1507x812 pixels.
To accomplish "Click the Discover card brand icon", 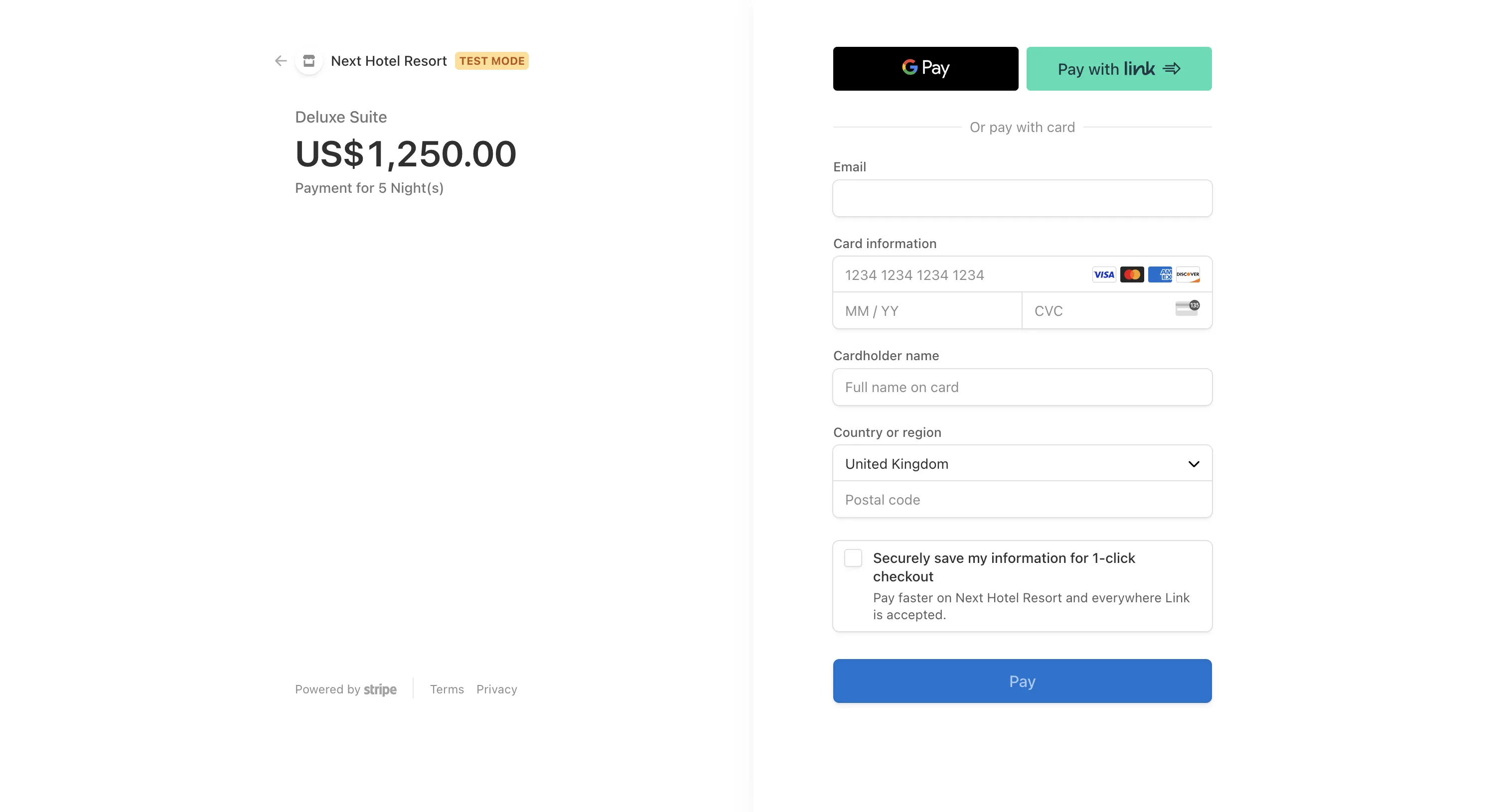I will tap(1188, 274).
